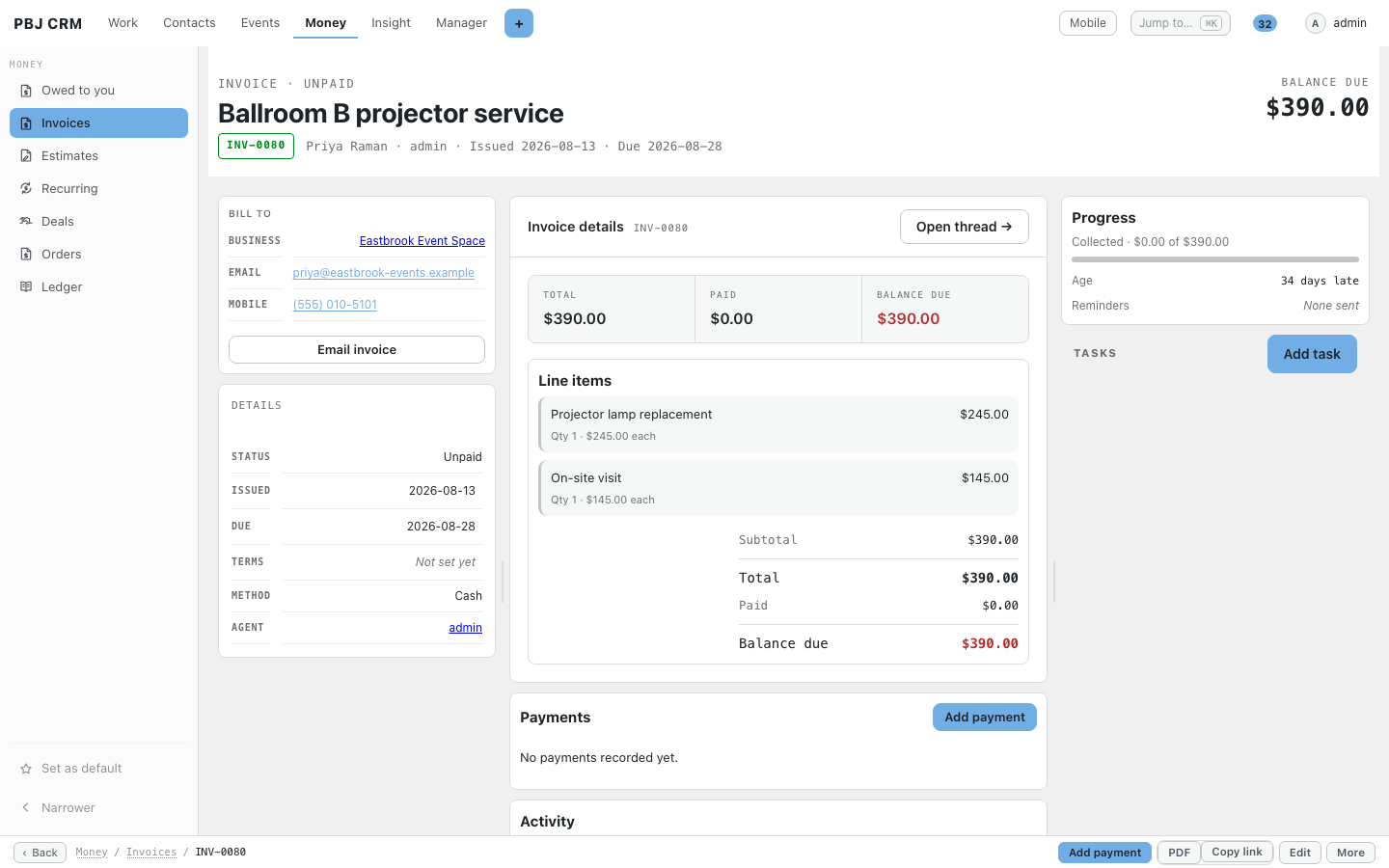Open the Eastbrook Event Space link
The image size is (1389, 868).
[422, 241]
